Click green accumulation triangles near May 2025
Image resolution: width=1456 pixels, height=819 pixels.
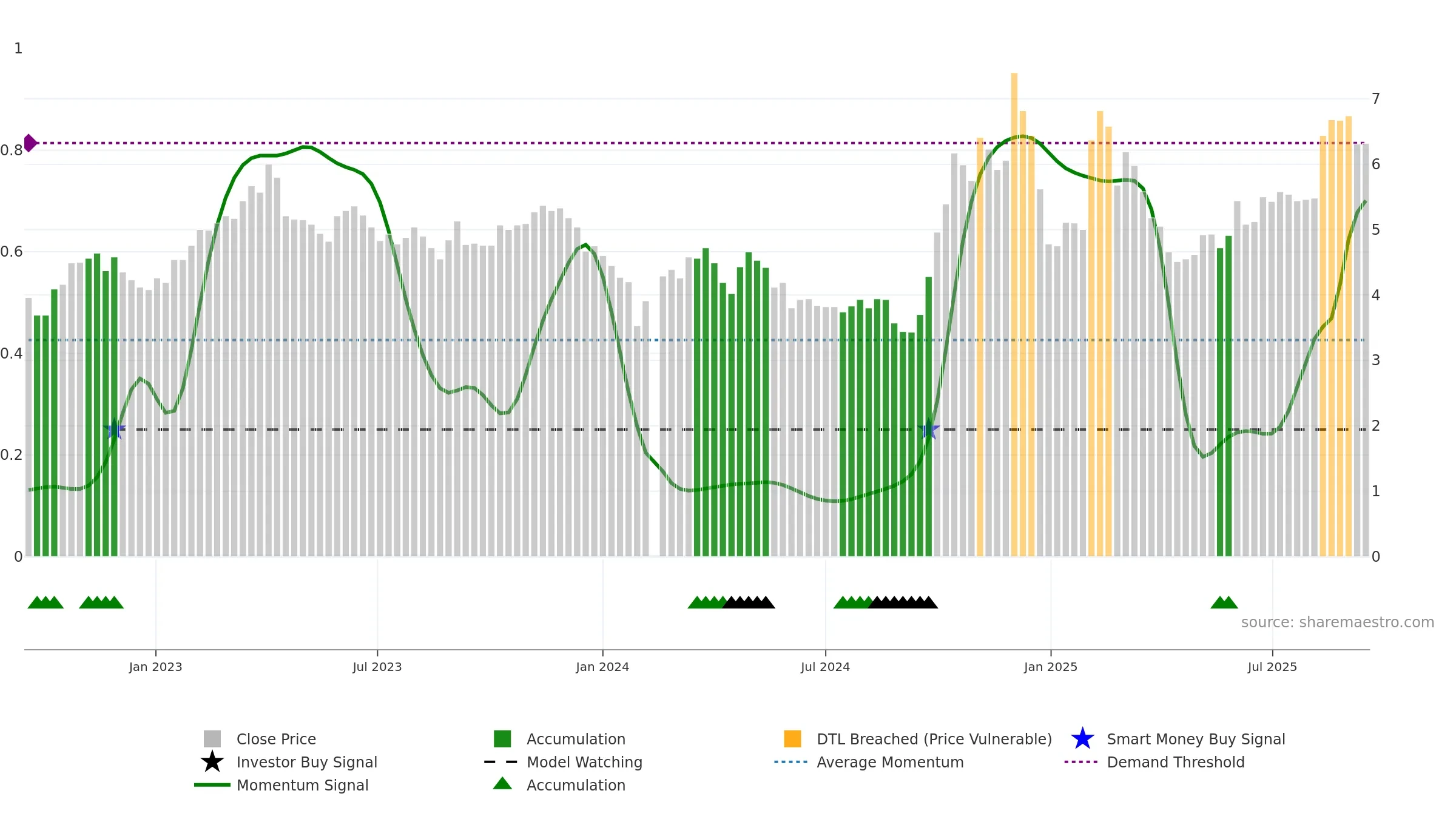1224,602
